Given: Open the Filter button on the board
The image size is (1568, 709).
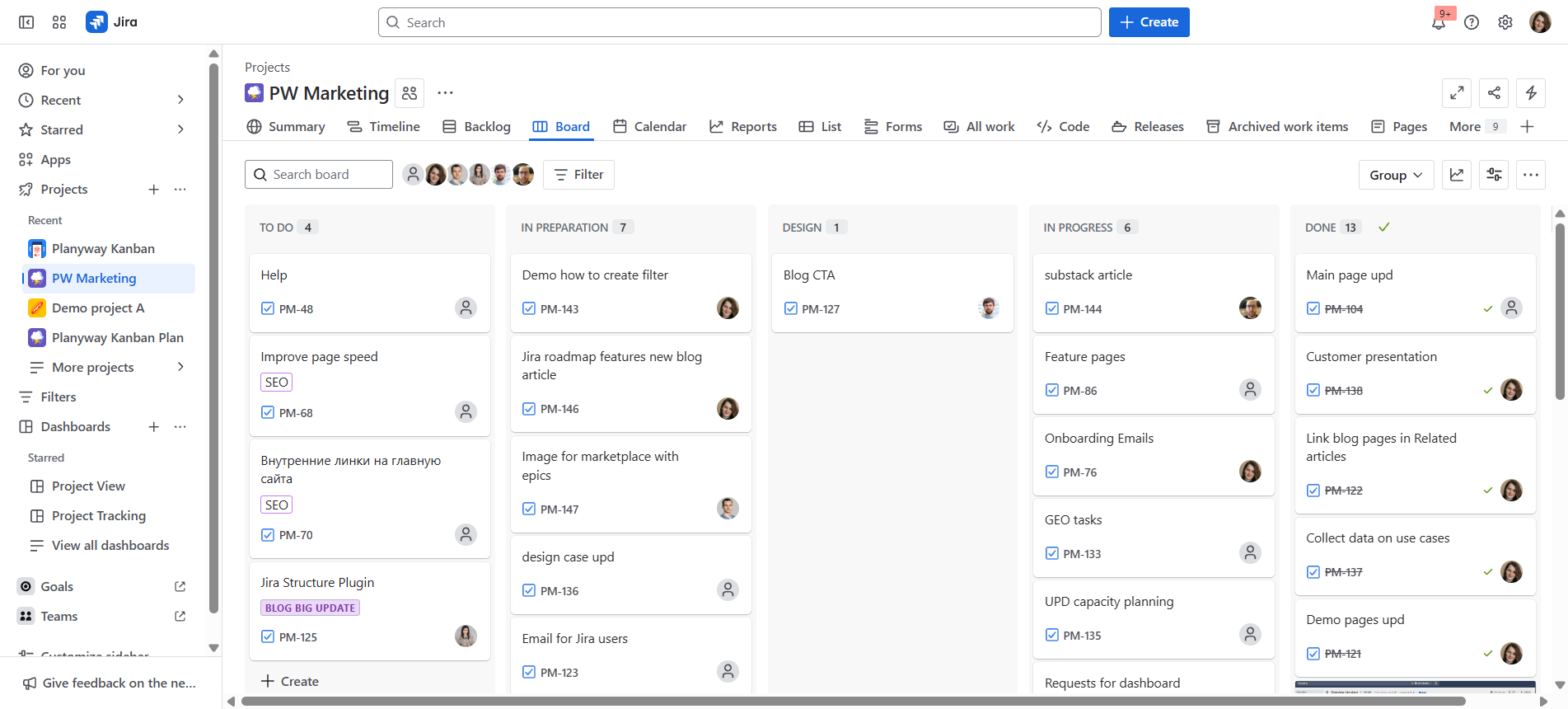Looking at the screenshot, I should pyautogui.click(x=578, y=175).
